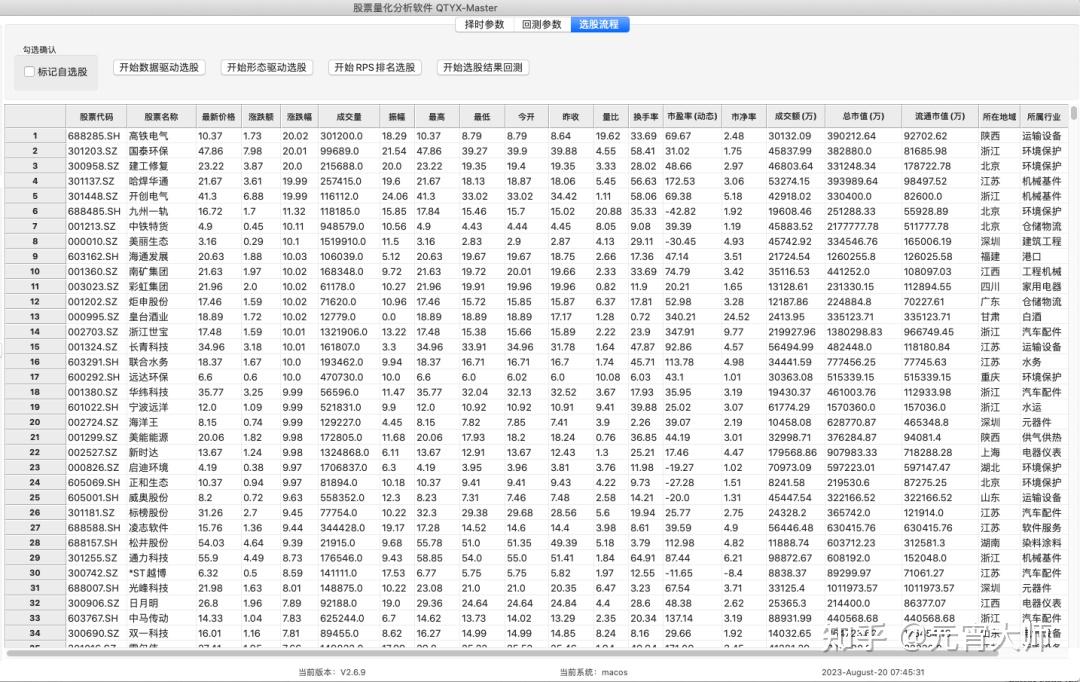Click 开始选股结果回测 button

coord(483,68)
